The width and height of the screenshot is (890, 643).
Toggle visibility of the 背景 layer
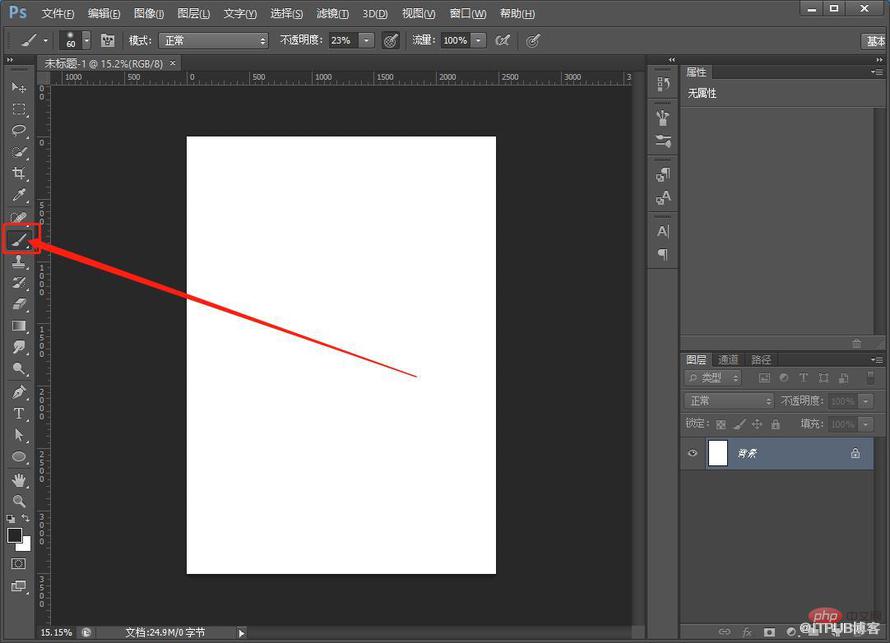click(692, 453)
